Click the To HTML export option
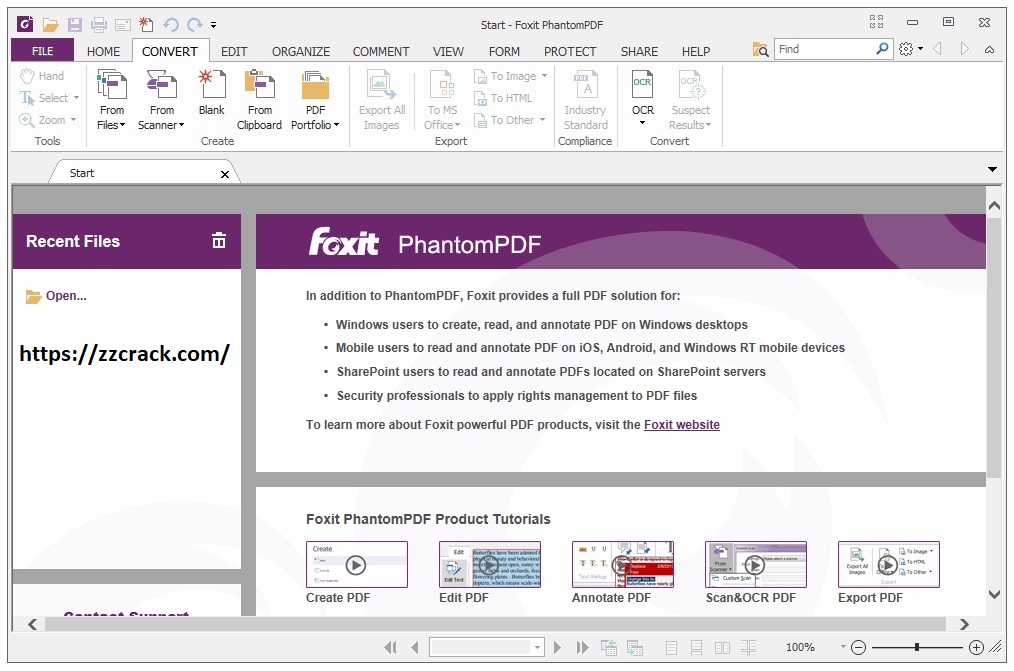The image size is (1014, 671). click(503, 98)
